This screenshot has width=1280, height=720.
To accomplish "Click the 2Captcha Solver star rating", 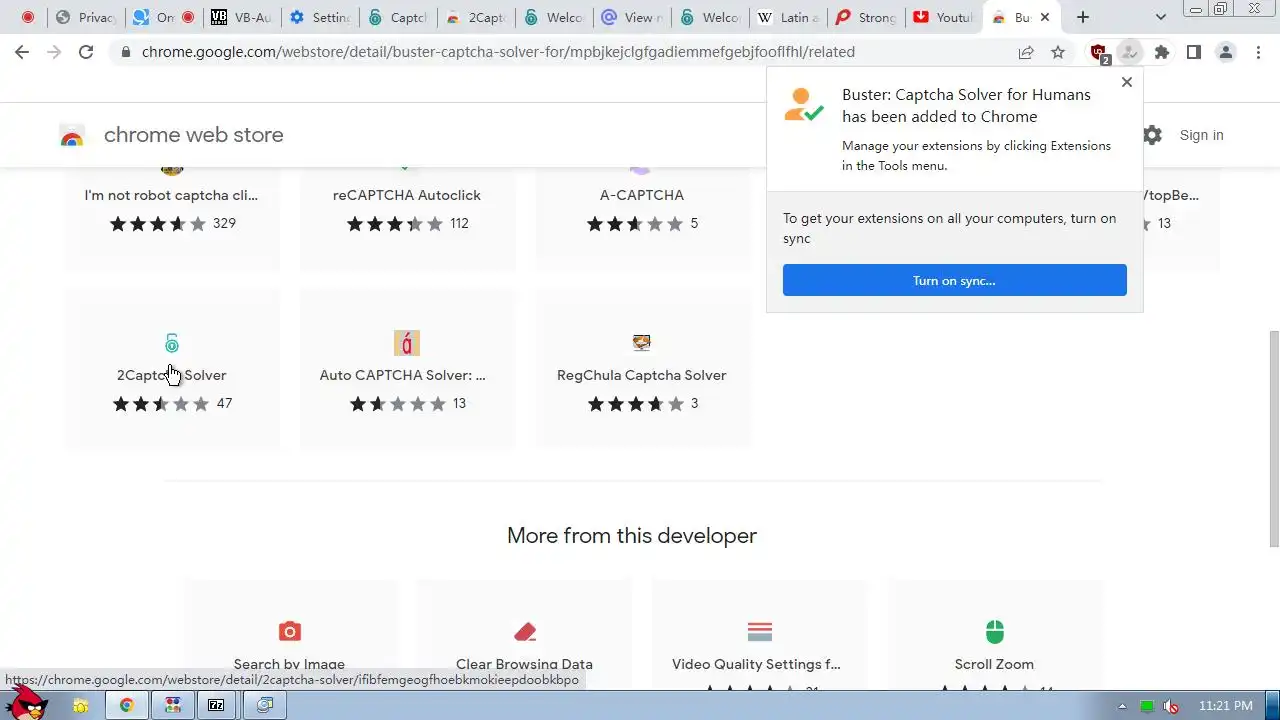I will (x=160, y=404).
